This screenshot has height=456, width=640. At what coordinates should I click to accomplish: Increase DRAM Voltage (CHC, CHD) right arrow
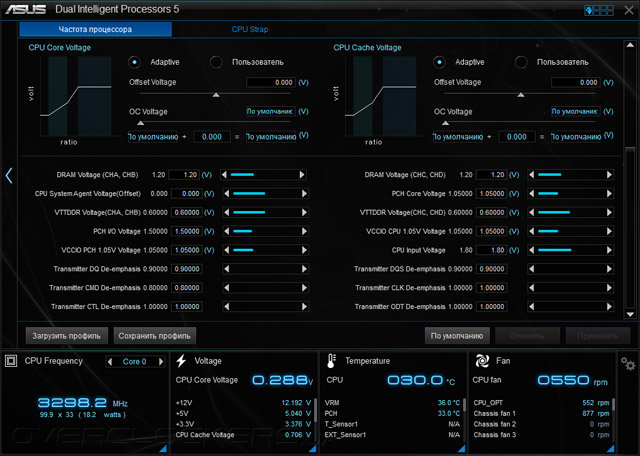tap(609, 175)
